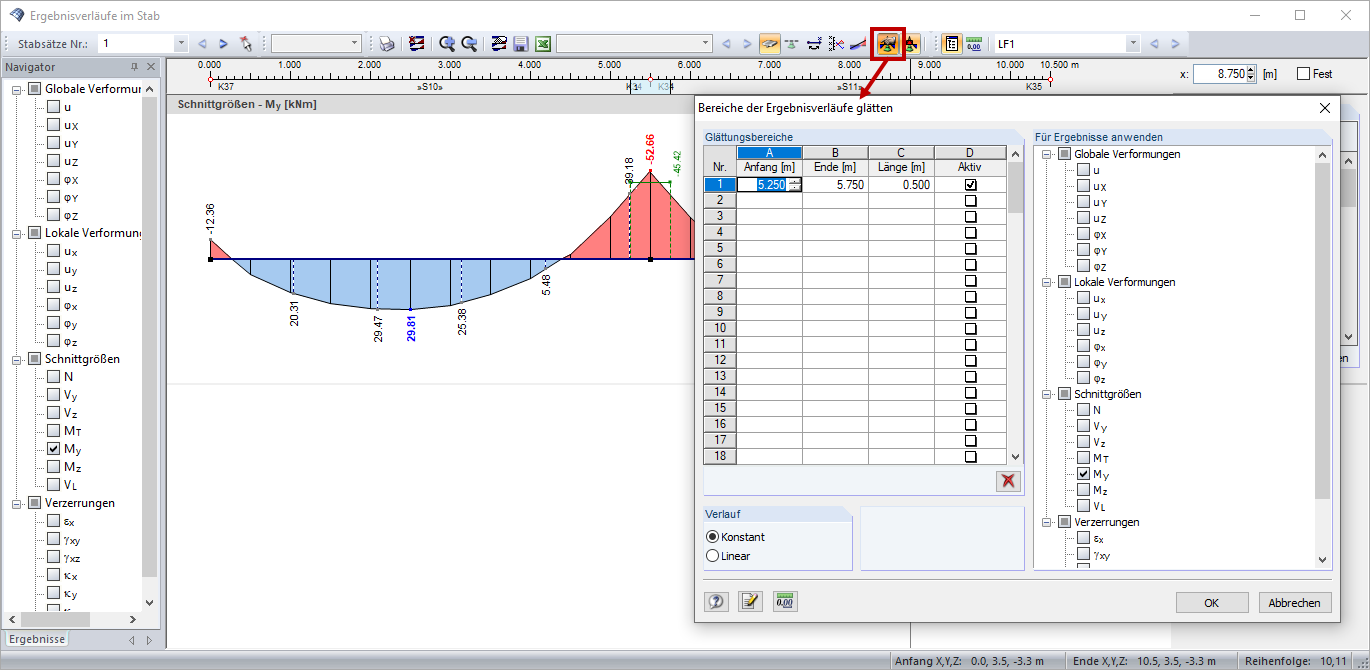The width and height of the screenshot is (1370, 670).
Task: Enable the Fest checkbox
Action: pyautogui.click(x=1303, y=74)
